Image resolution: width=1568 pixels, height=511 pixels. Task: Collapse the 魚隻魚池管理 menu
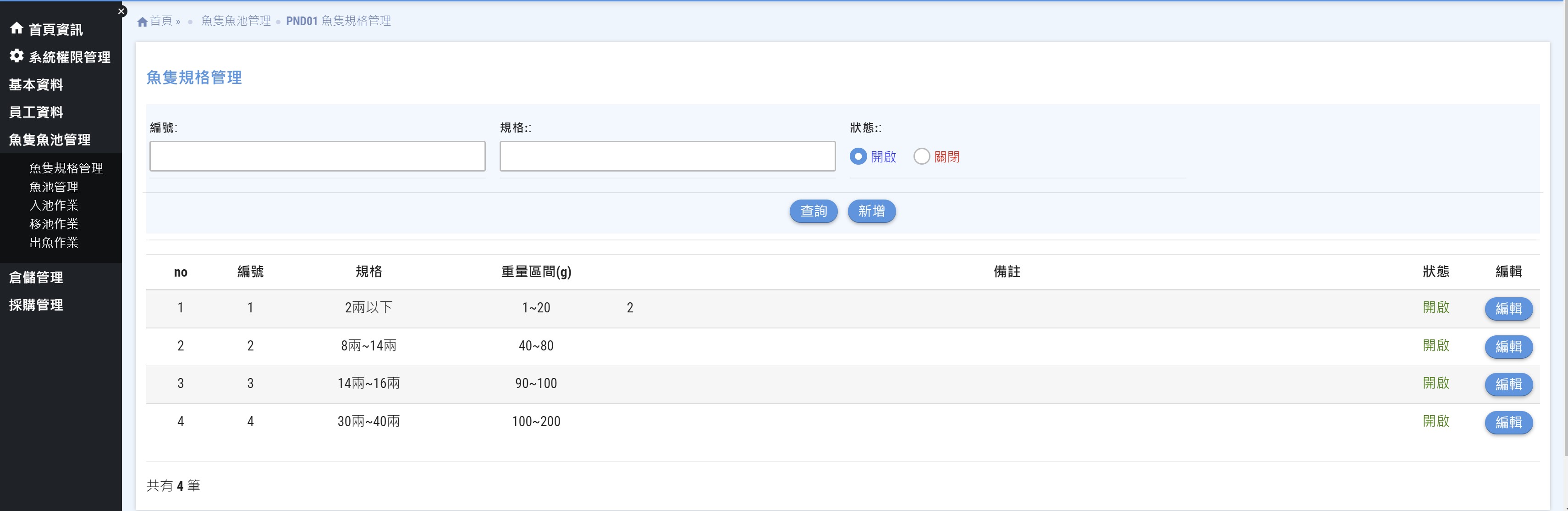click(x=50, y=139)
